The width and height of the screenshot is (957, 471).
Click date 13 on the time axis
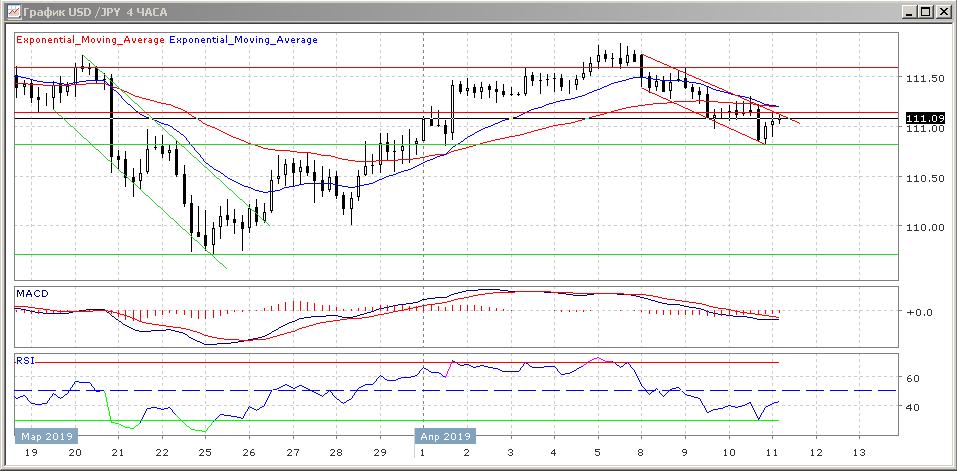click(x=857, y=453)
